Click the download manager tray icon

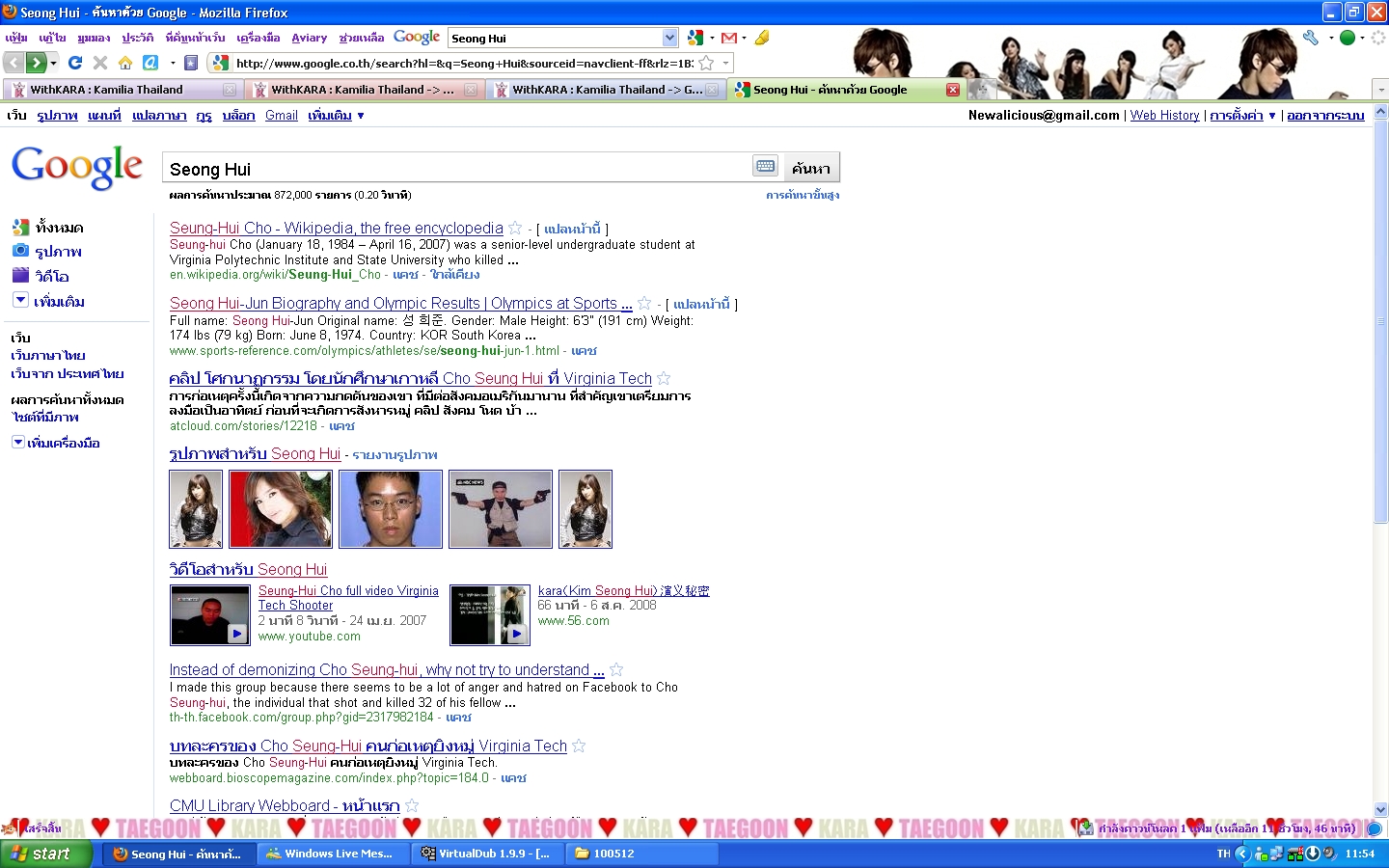click(1313, 854)
